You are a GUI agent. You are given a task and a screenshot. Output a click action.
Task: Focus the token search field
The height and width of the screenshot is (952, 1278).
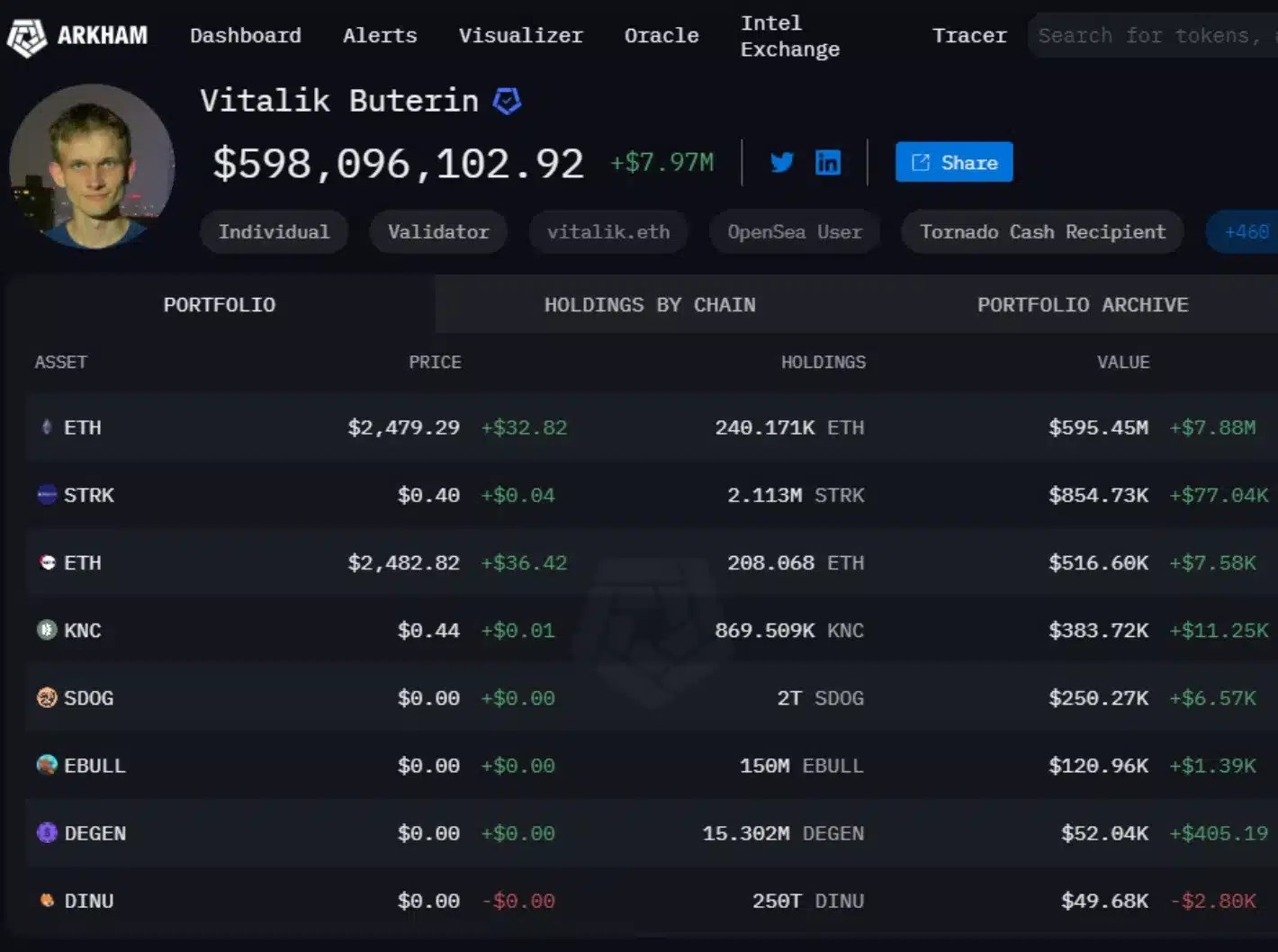coord(1154,36)
